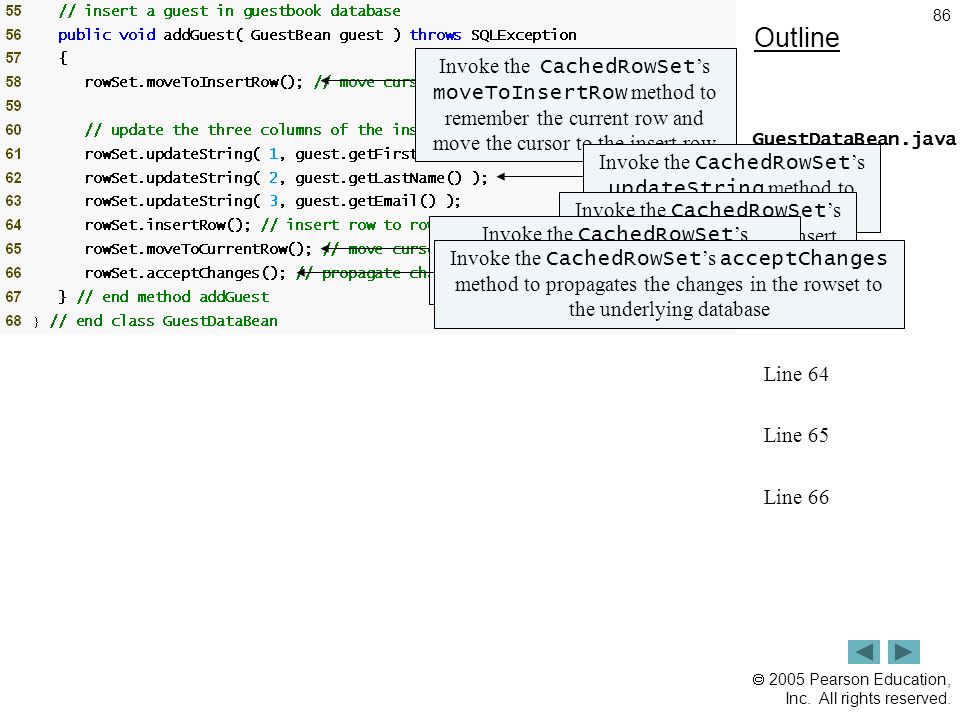This screenshot has height=720, width=960.
Task: Click the end class GuestDataBean comment
Action: click(163, 321)
